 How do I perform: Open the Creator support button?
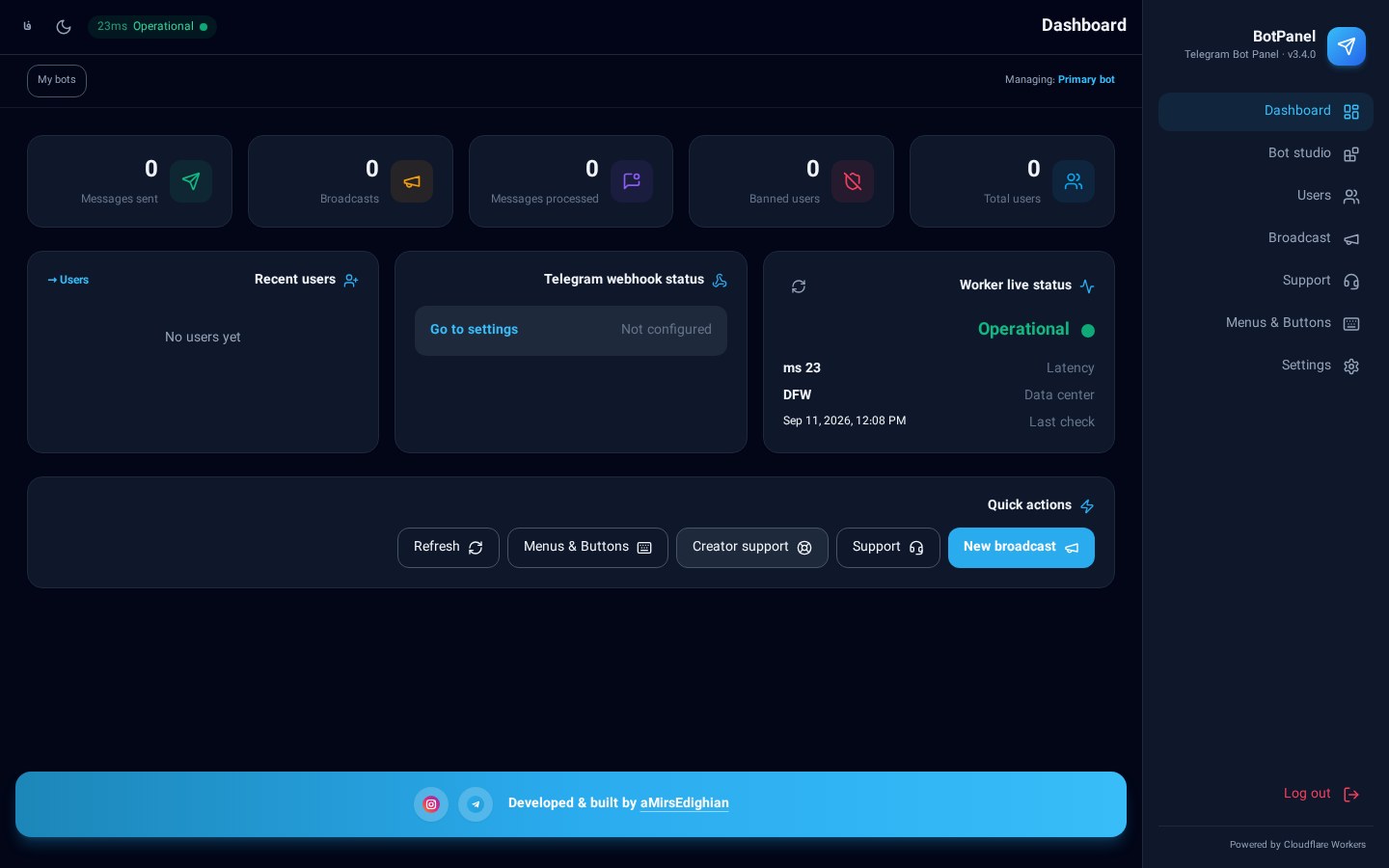[x=752, y=548]
